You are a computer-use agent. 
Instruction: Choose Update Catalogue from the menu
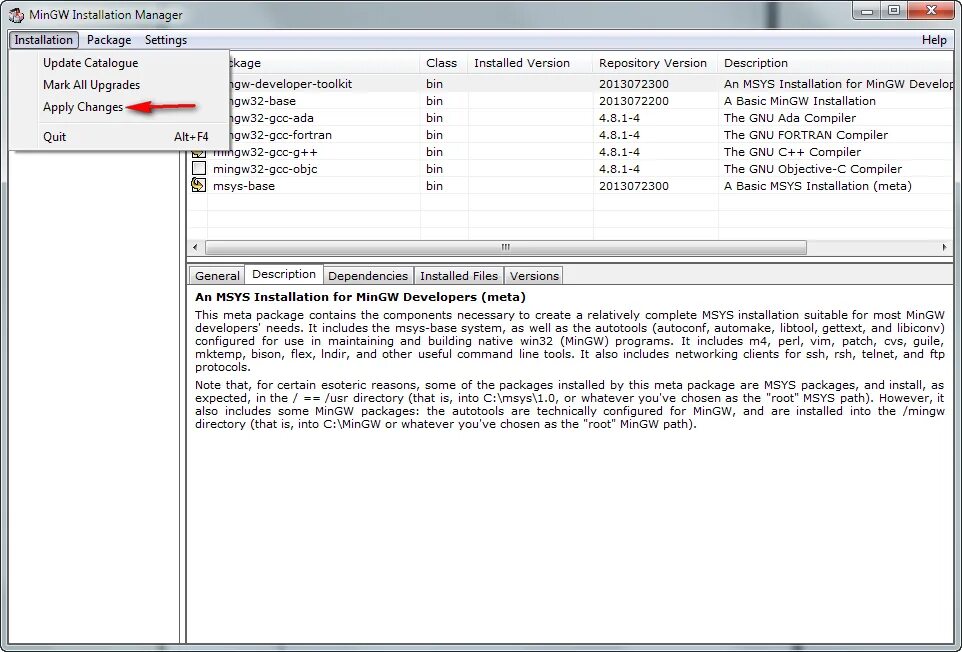pyautogui.click(x=90, y=63)
